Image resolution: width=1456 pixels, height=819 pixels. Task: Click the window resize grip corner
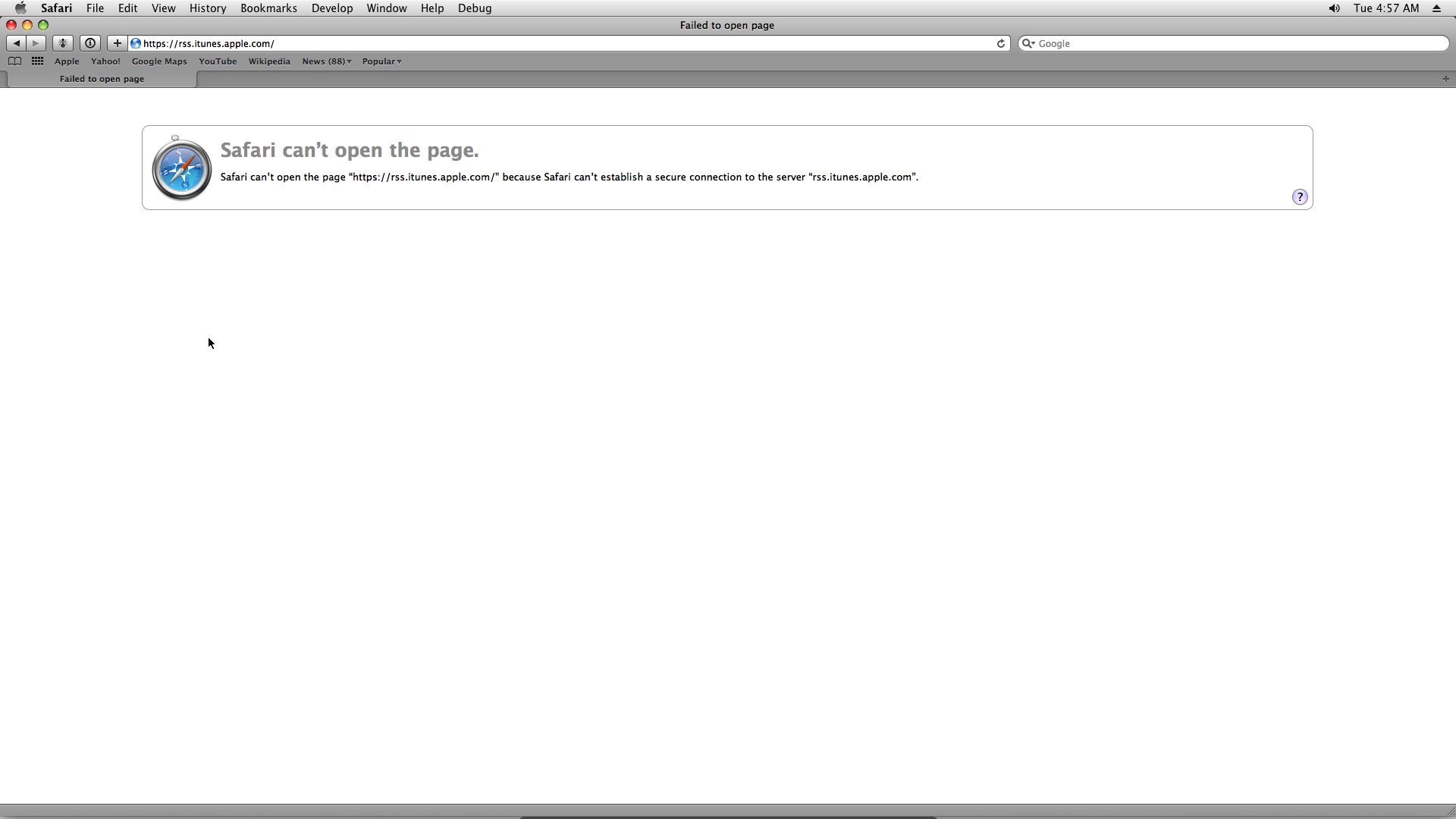tap(1449, 811)
